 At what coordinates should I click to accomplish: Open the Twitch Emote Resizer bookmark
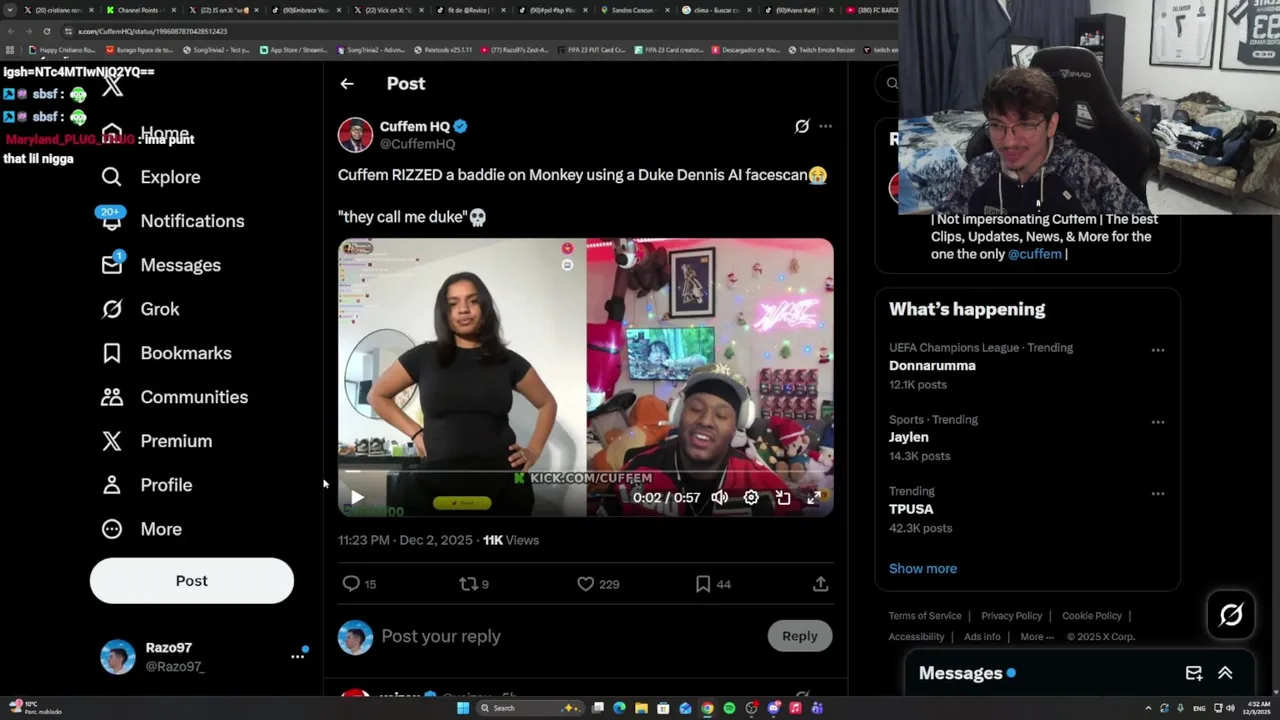[x=822, y=50]
